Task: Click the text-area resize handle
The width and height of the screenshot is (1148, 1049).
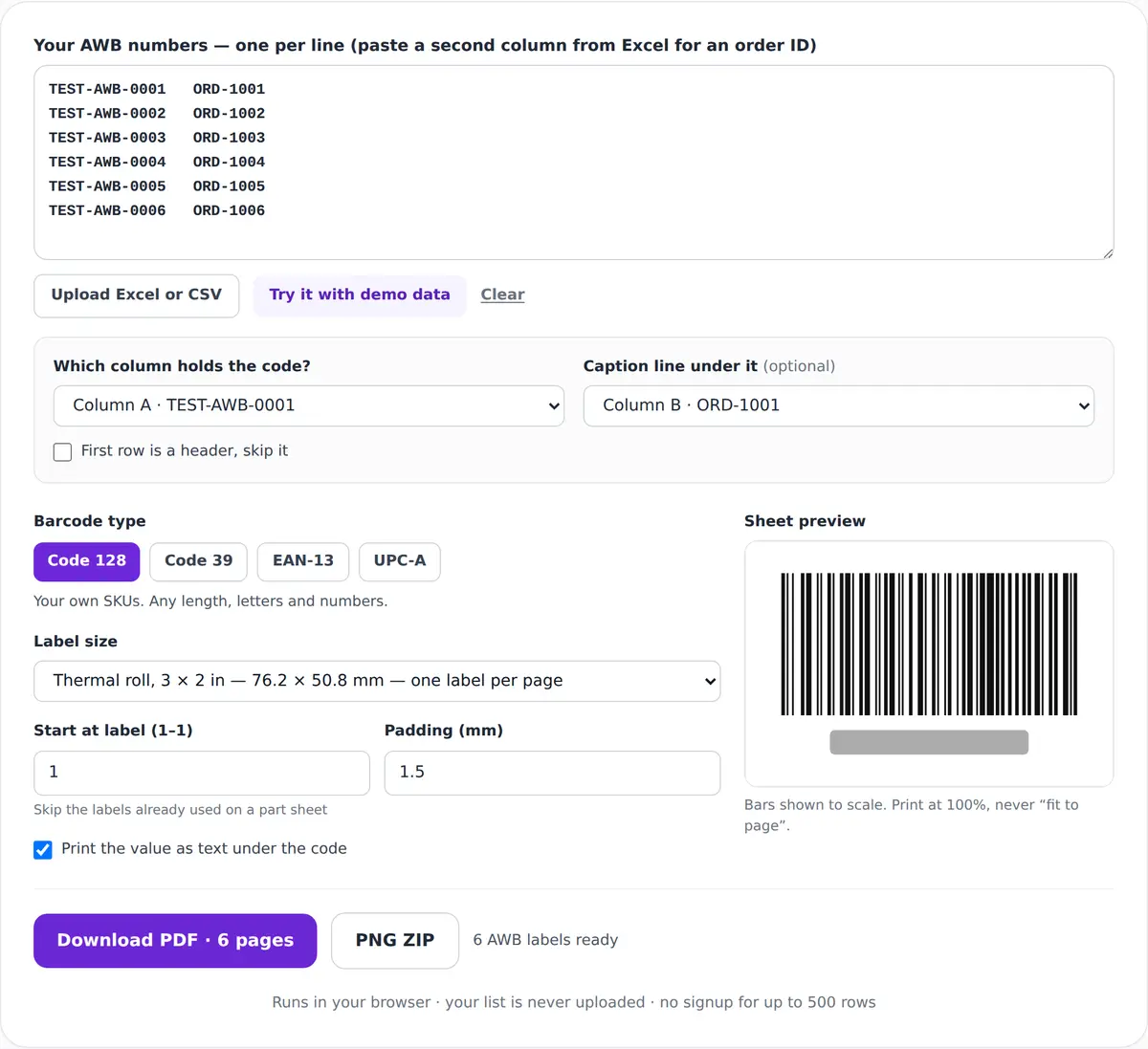Action: [1107, 253]
